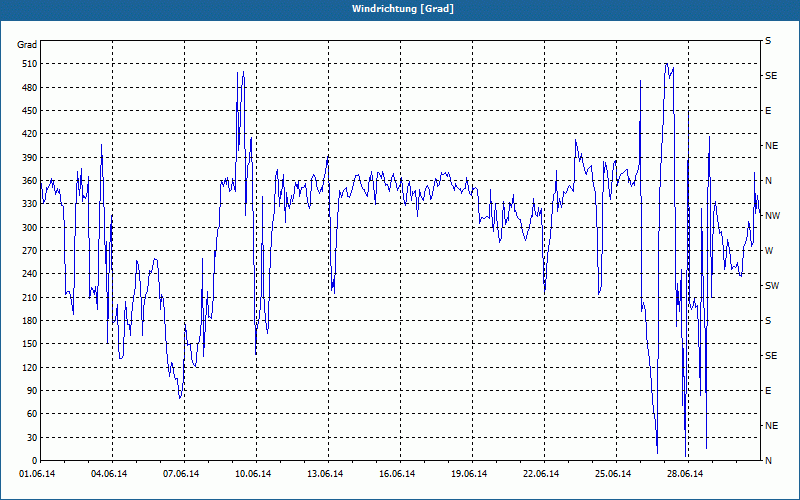Select the 120 y-axis value
This screenshot has height=500, width=800.
[29, 367]
